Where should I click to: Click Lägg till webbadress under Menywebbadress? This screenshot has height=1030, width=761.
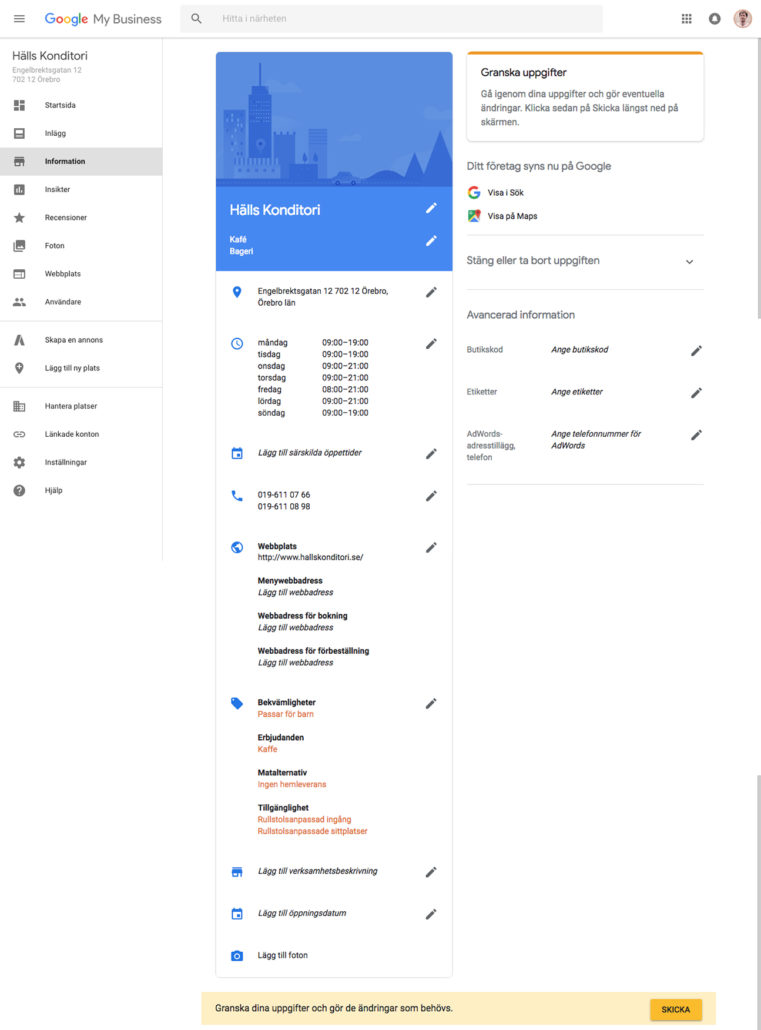tap(295, 593)
